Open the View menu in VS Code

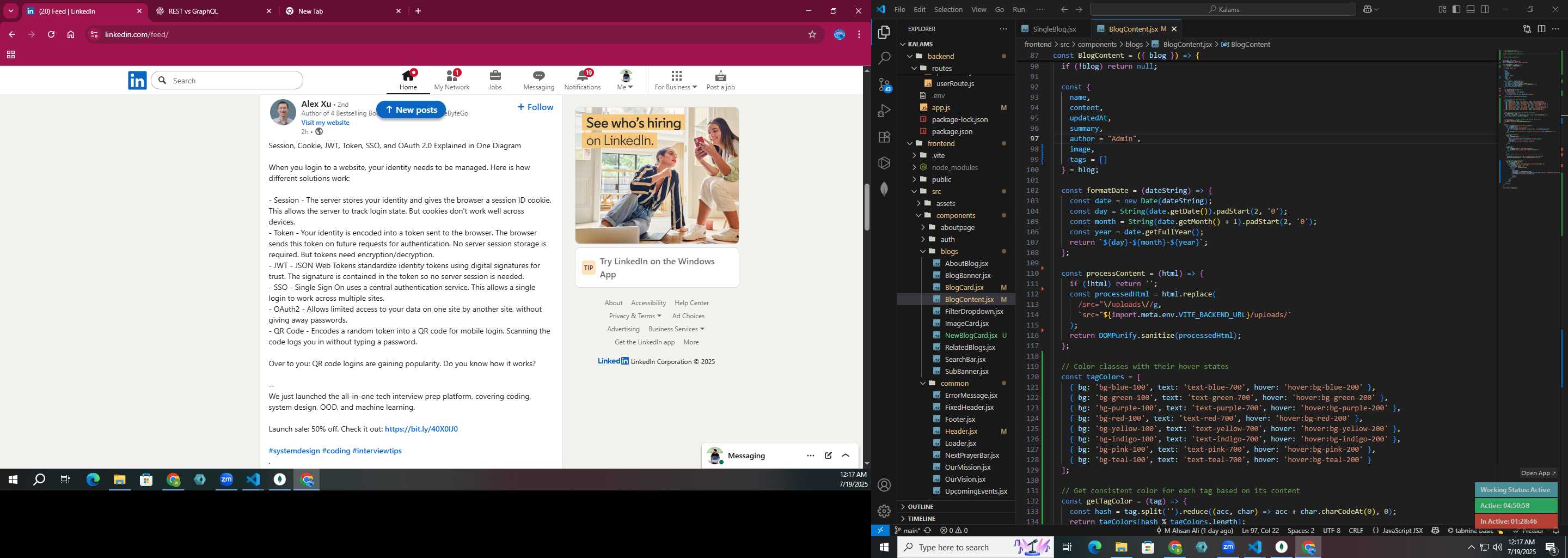[x=979, y=9]
